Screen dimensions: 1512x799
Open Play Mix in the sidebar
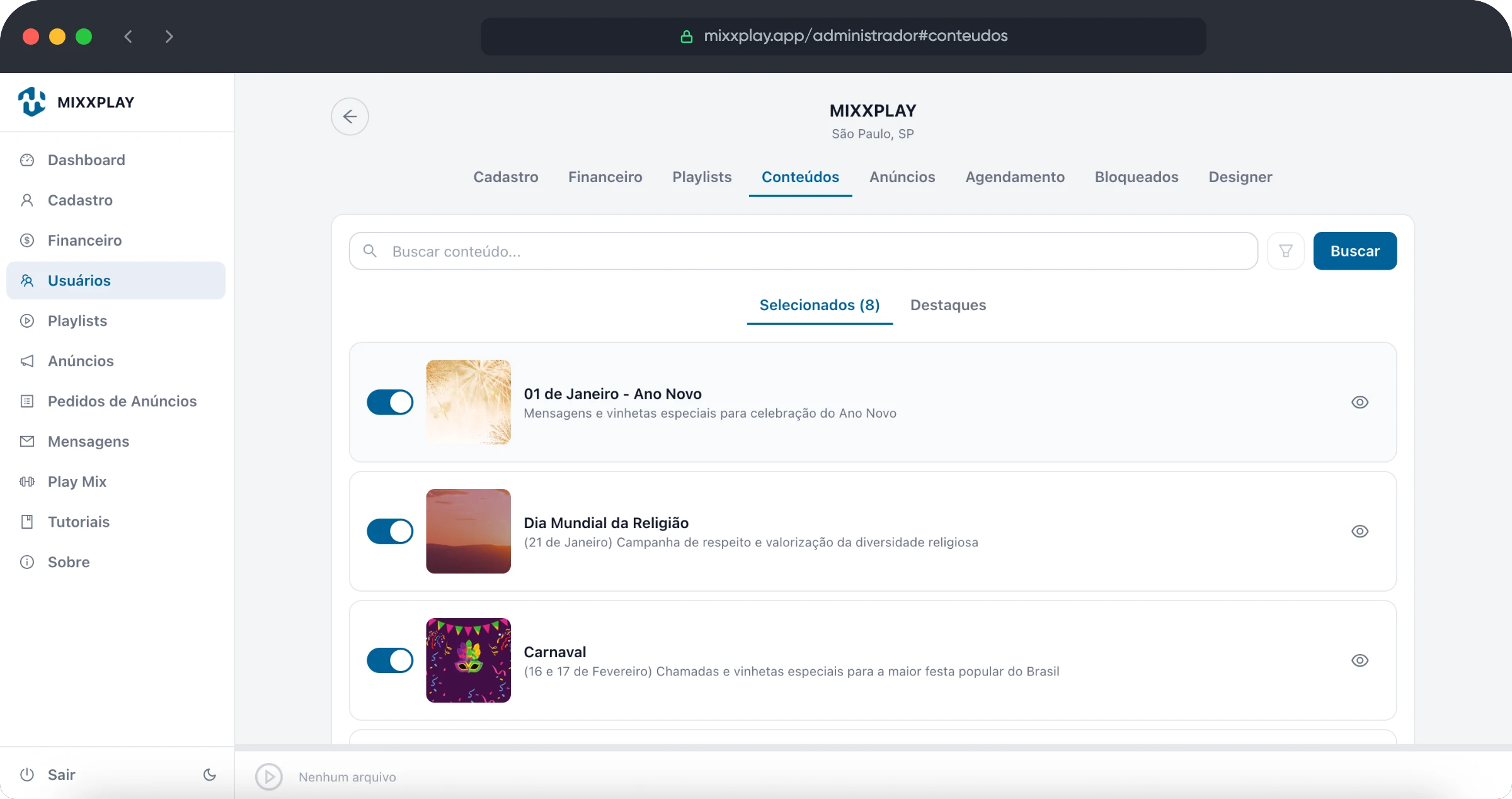click(116, 482)
